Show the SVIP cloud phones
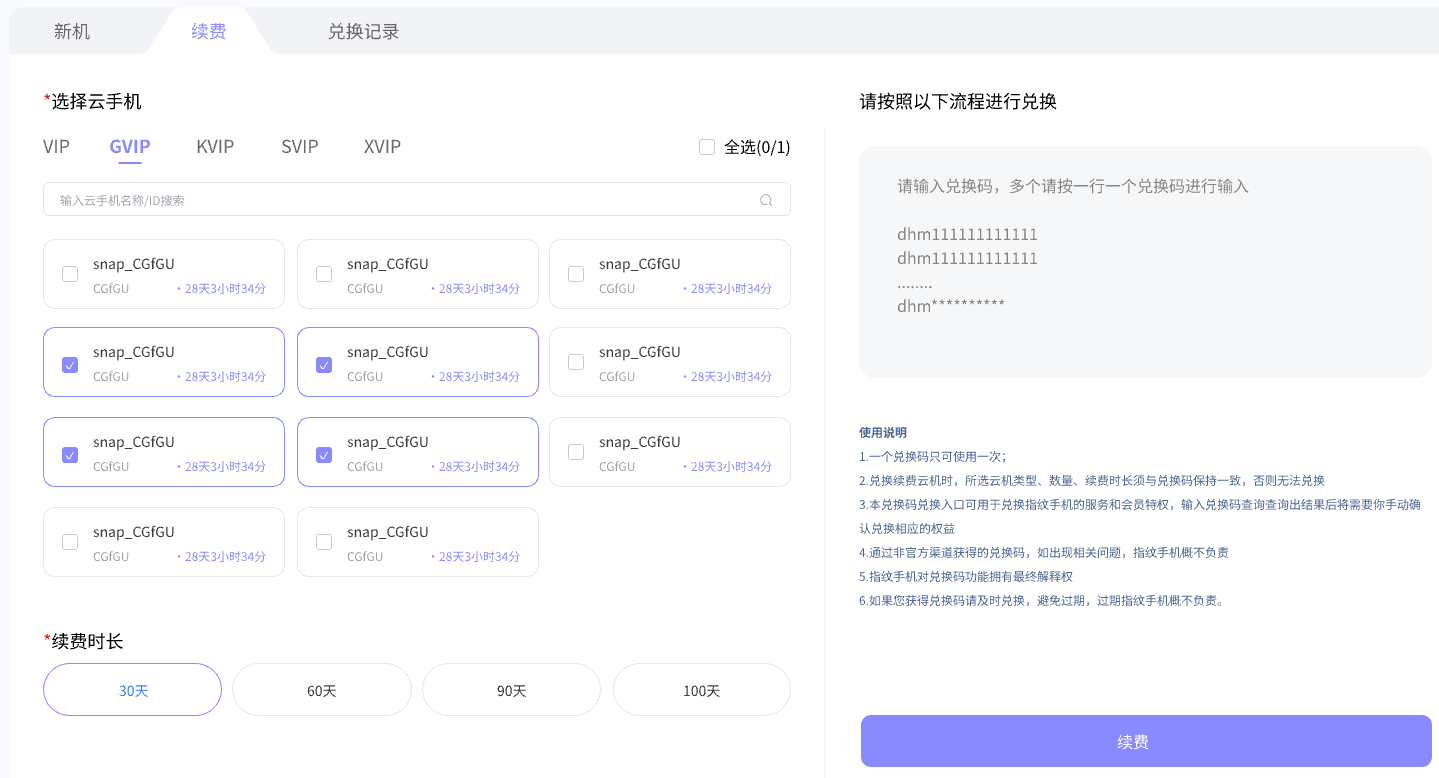1439x778 pixels. (300, 147)
